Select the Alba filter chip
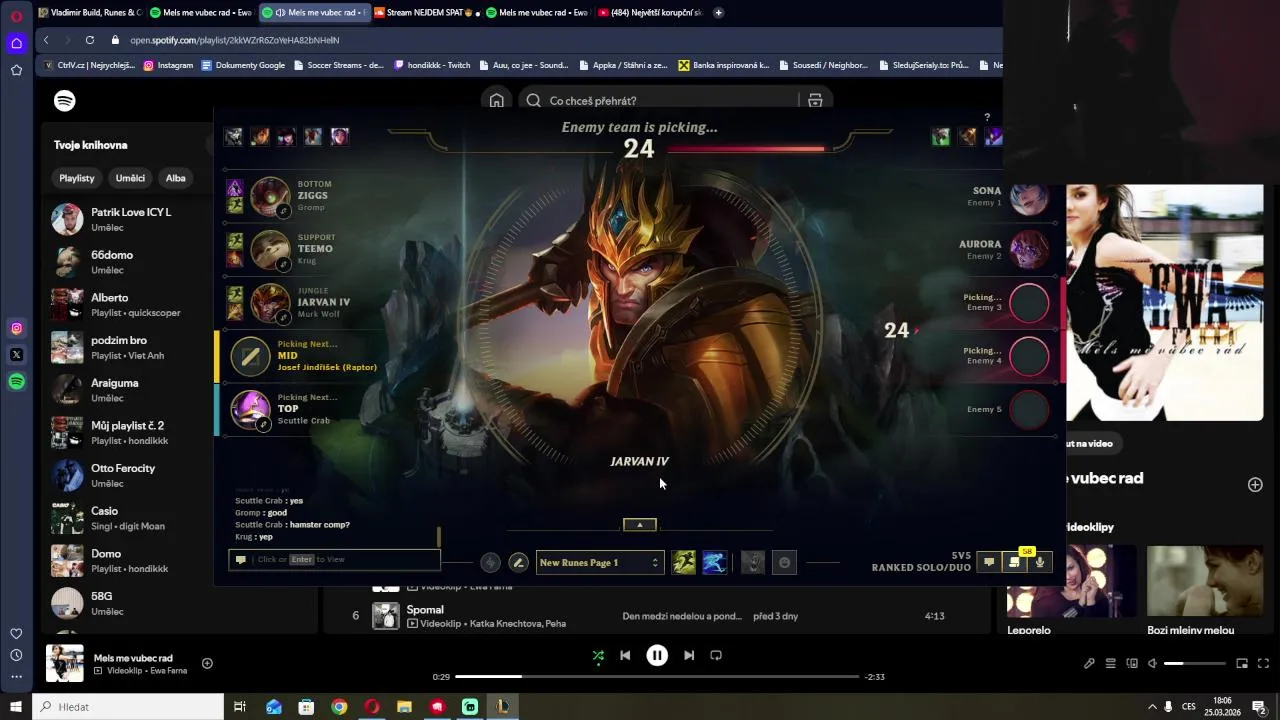 (x=176, y=178)
